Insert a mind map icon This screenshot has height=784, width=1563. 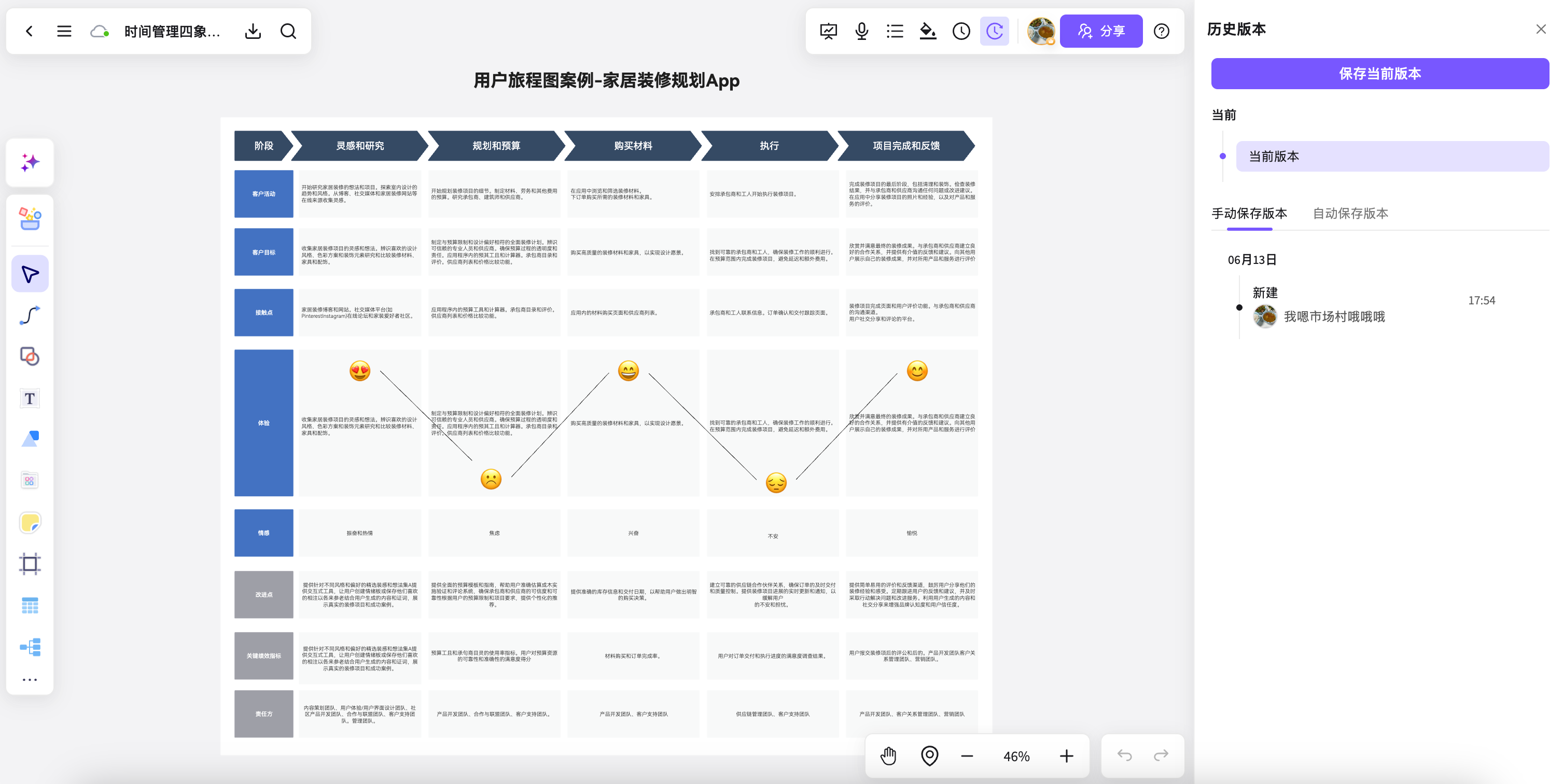point(30,647)
